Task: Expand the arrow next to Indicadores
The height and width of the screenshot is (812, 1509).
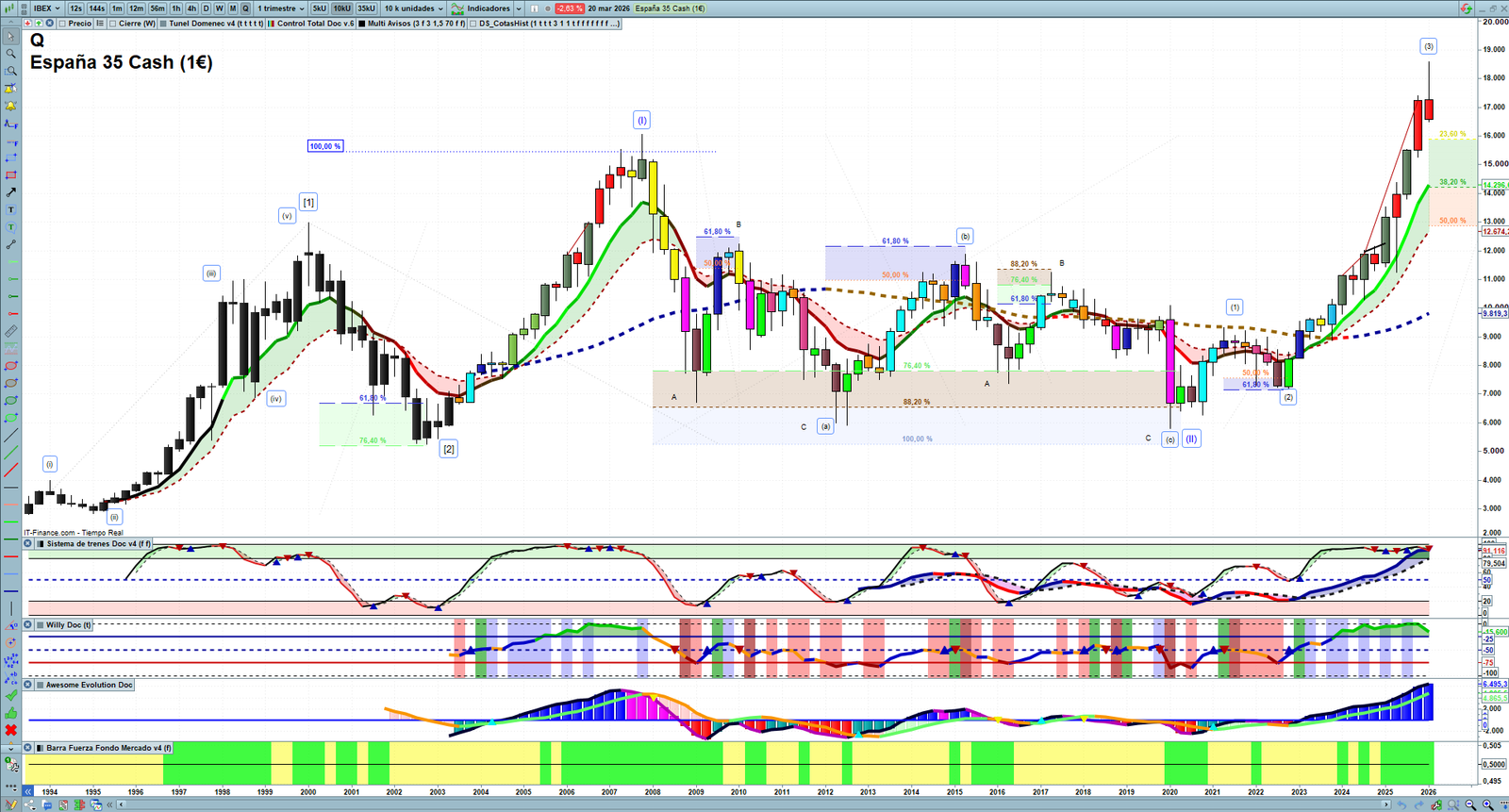Action: click(519, 8)
